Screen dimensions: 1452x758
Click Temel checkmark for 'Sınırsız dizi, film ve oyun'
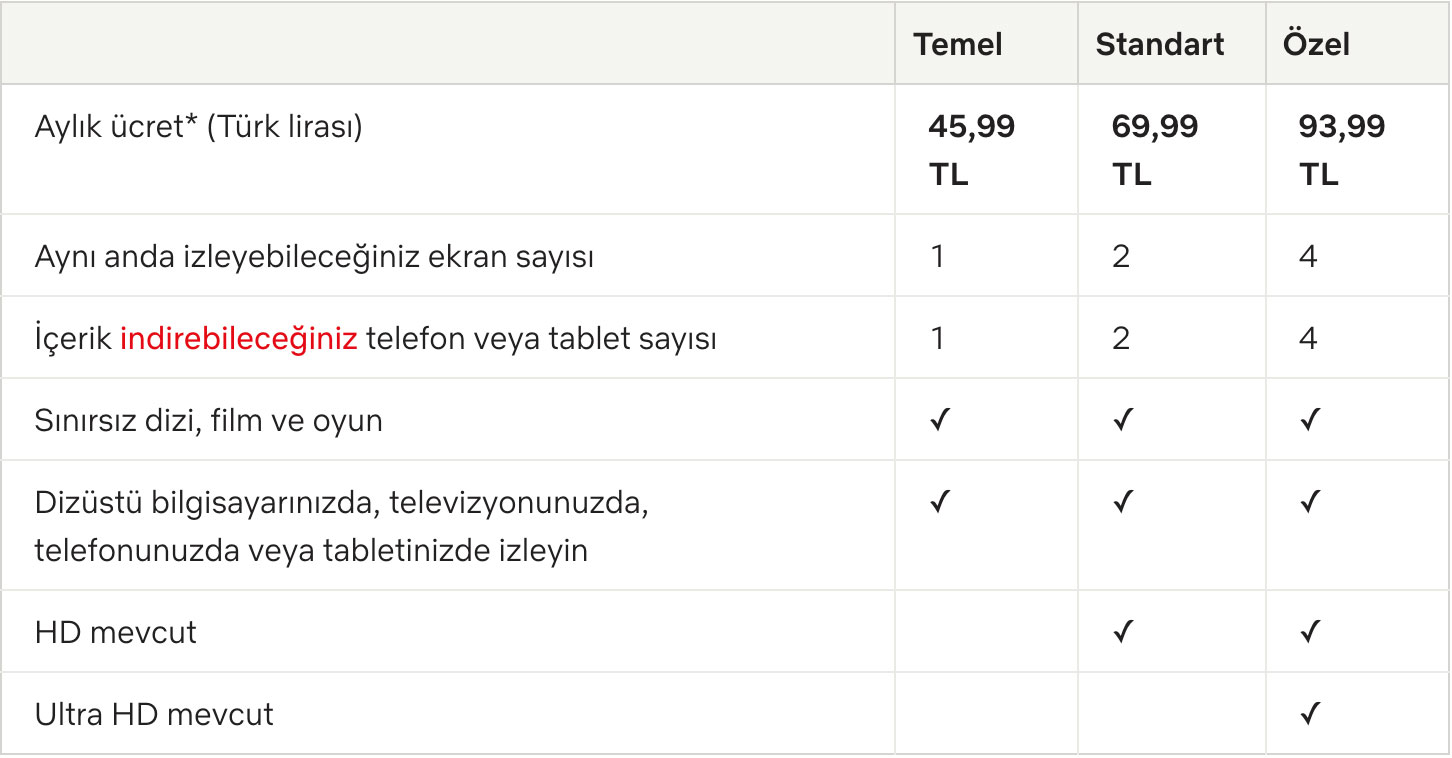[x=938, y=420]
